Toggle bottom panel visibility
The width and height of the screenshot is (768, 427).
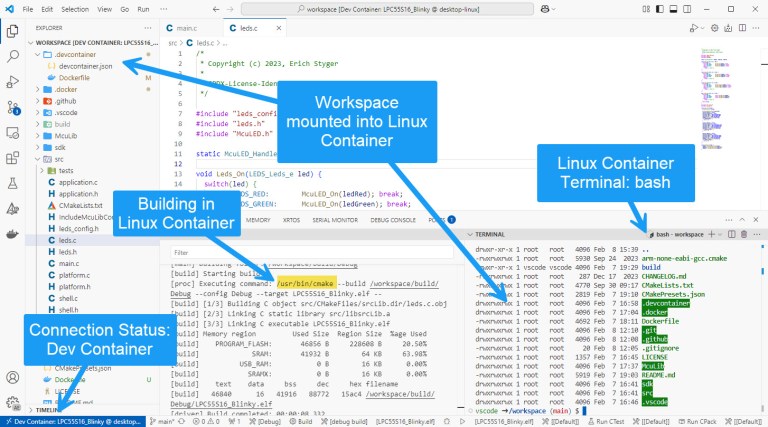673,9
